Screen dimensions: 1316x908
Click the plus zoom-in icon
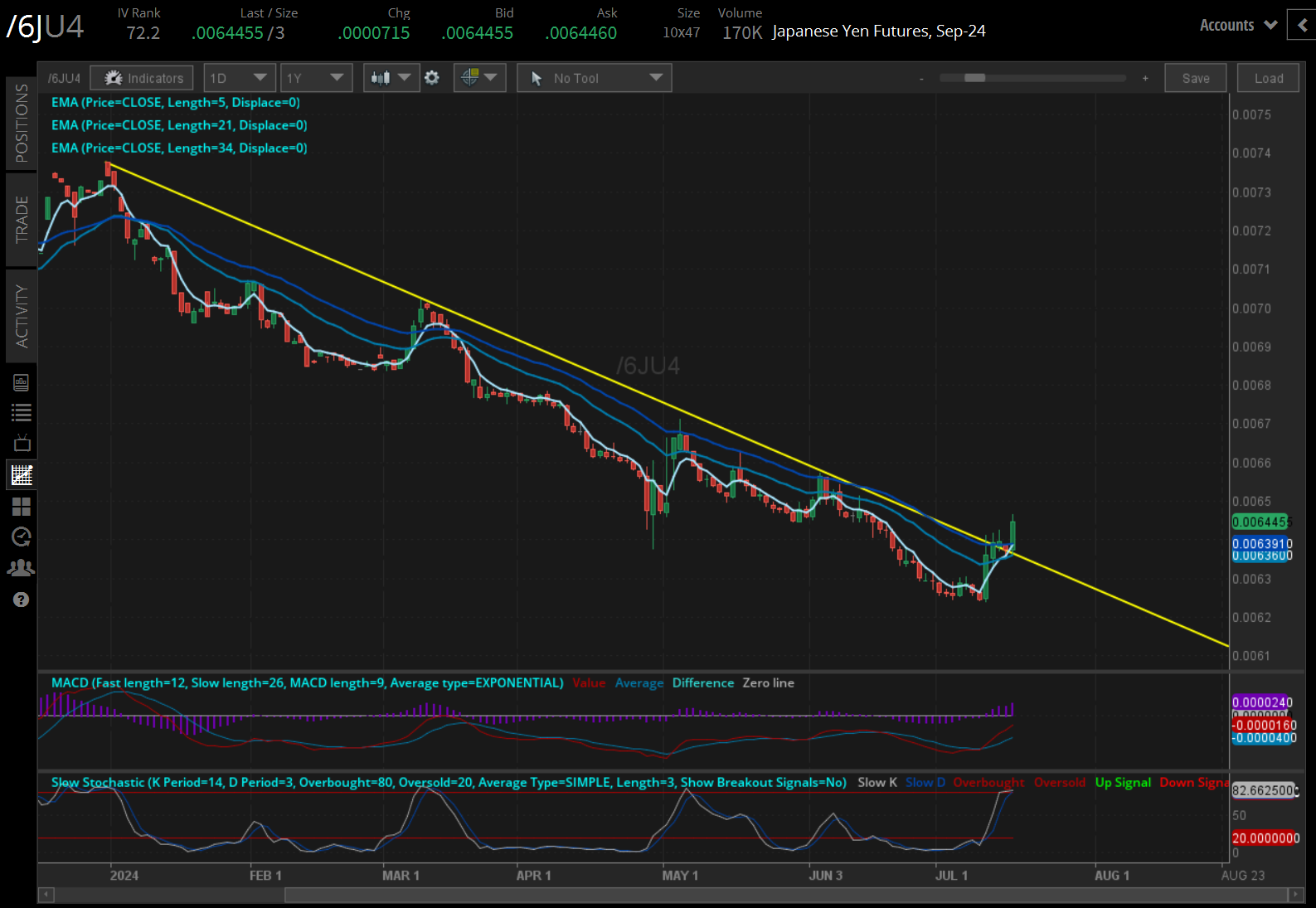(1145, 78)
